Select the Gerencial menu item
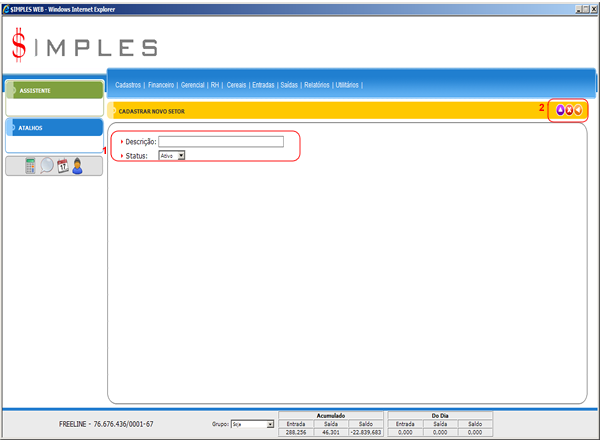This screenshot has width=600, height=440. click(193, 85)
